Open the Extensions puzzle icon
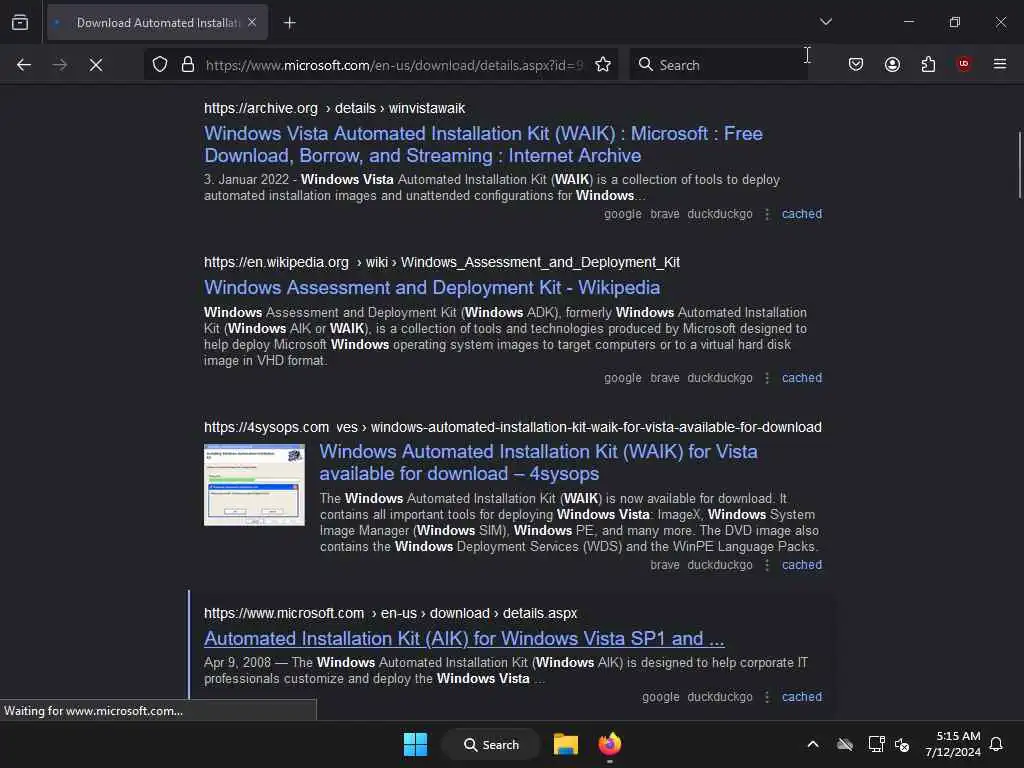 [x=928, y=64]
